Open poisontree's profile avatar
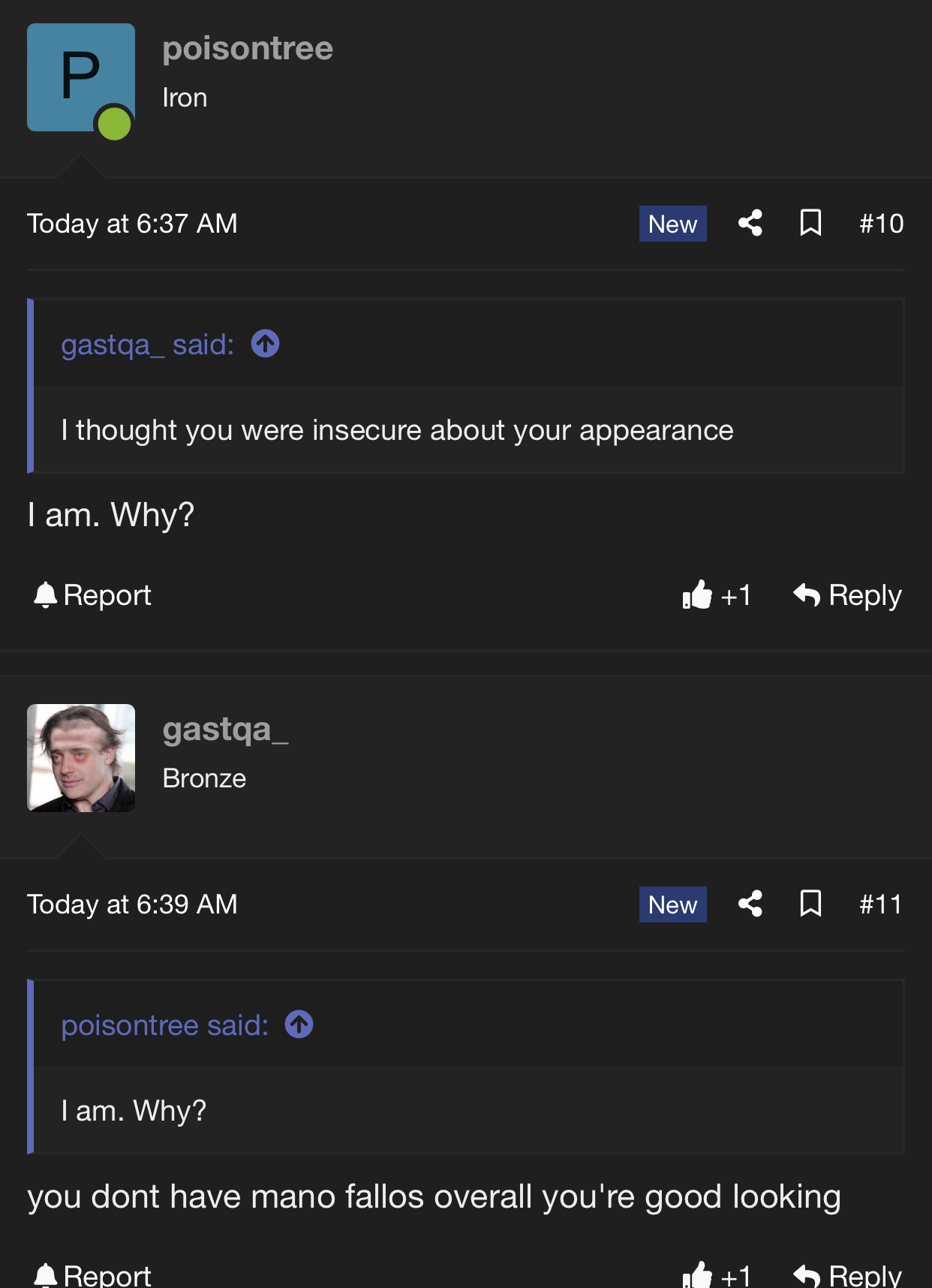Image resolution: width=932 pixels, height=1288 pixels. click(81, 77)
